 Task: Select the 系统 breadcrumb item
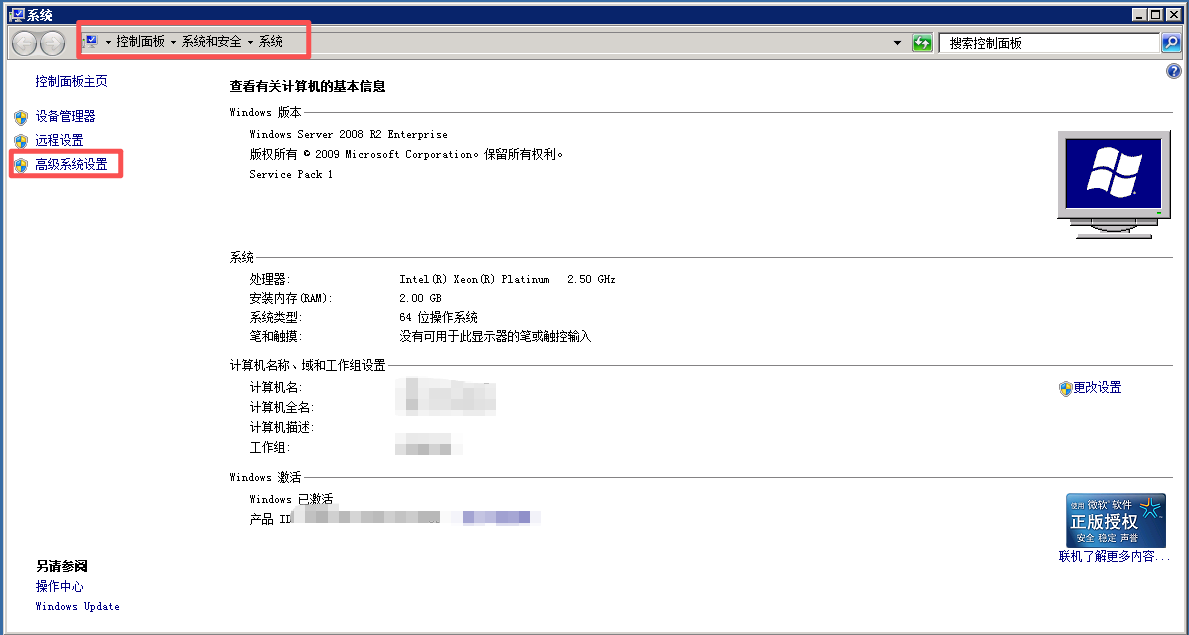click(x=271, y=42)
